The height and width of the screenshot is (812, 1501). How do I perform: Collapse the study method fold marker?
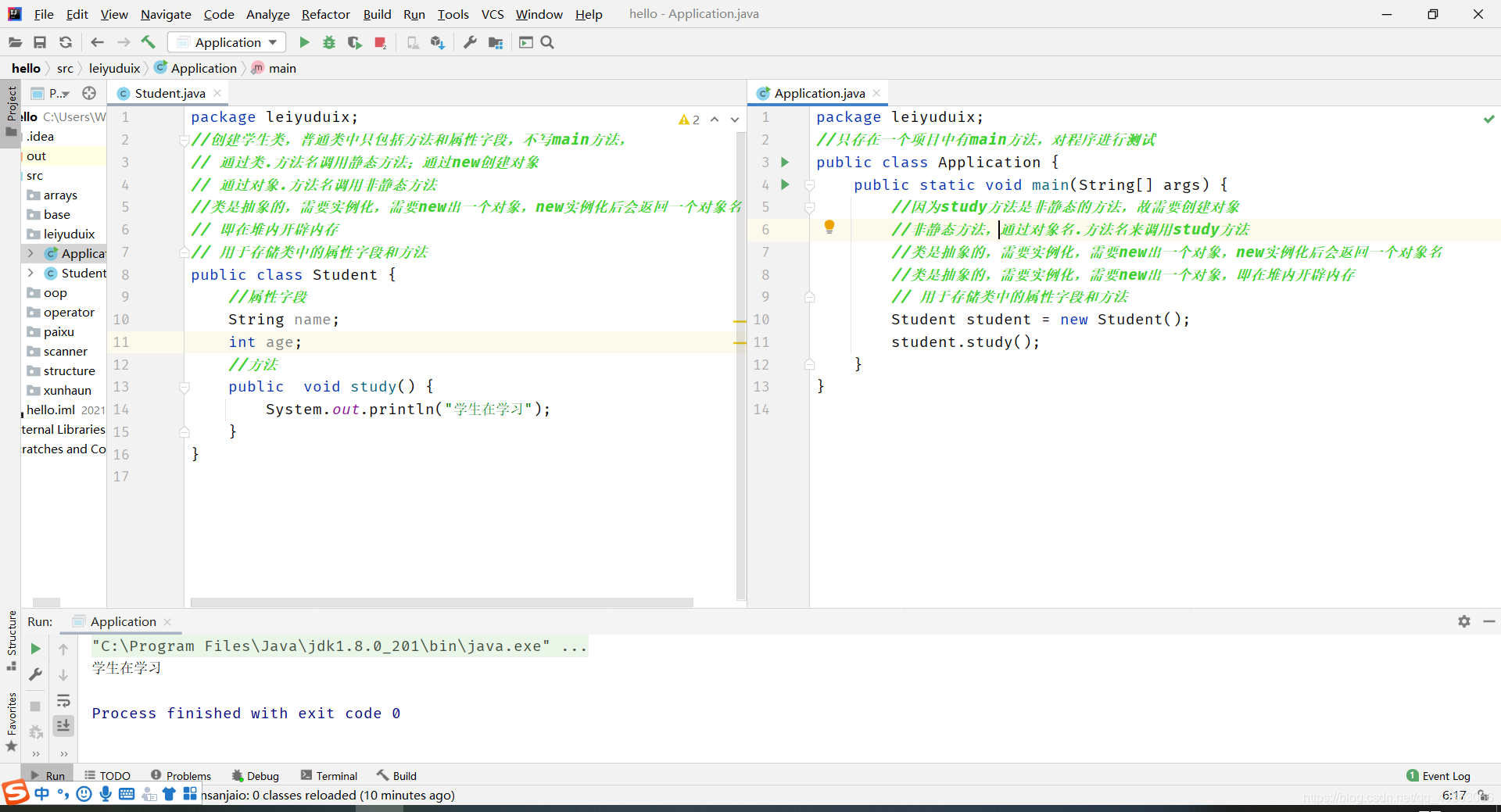pos(184,387)
